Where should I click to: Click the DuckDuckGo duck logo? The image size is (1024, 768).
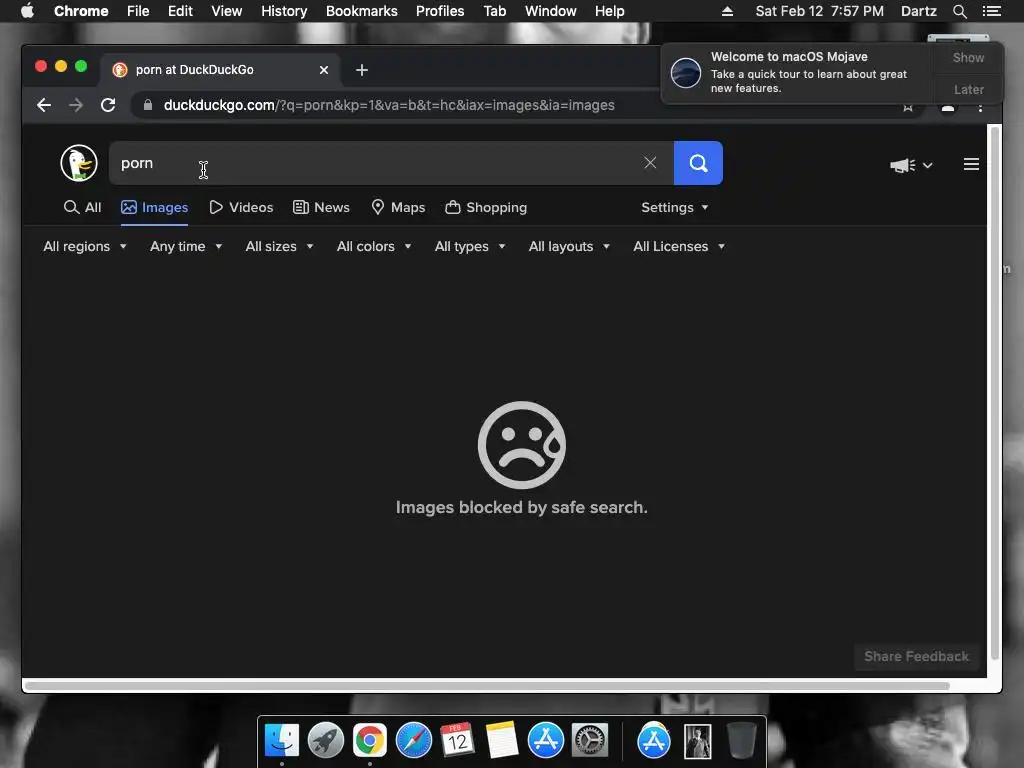point(79,163)
